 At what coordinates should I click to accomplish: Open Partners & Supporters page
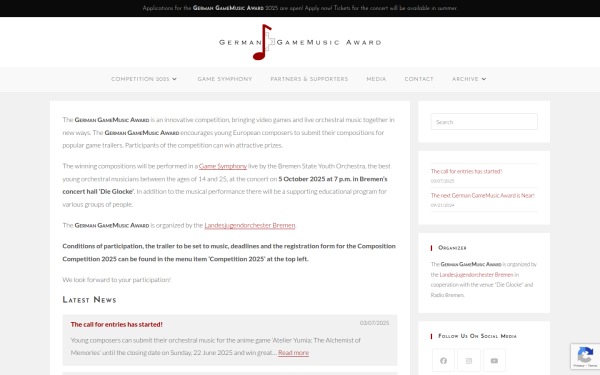coord(309,79)
